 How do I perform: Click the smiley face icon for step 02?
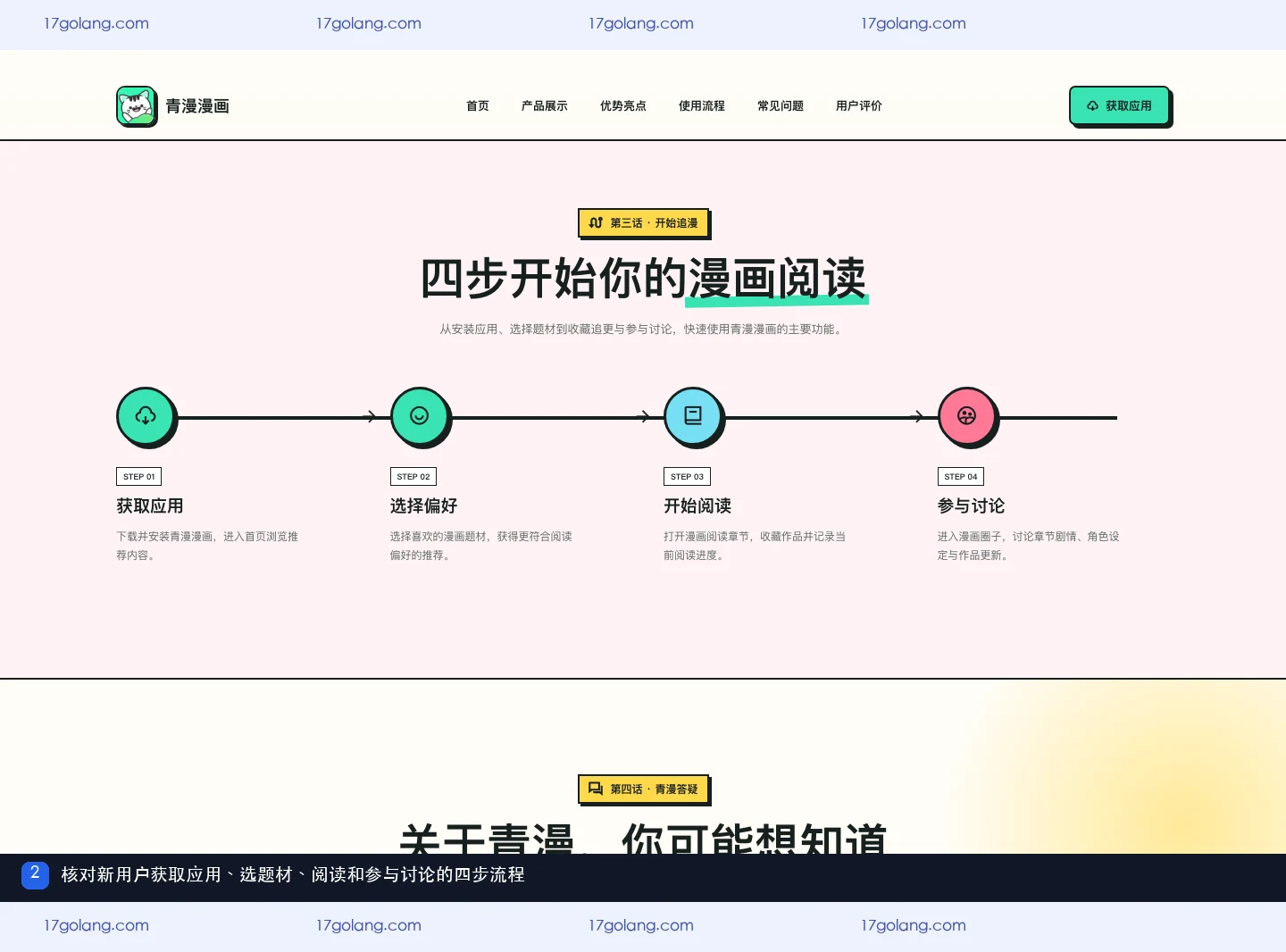[x=419, y=415]
